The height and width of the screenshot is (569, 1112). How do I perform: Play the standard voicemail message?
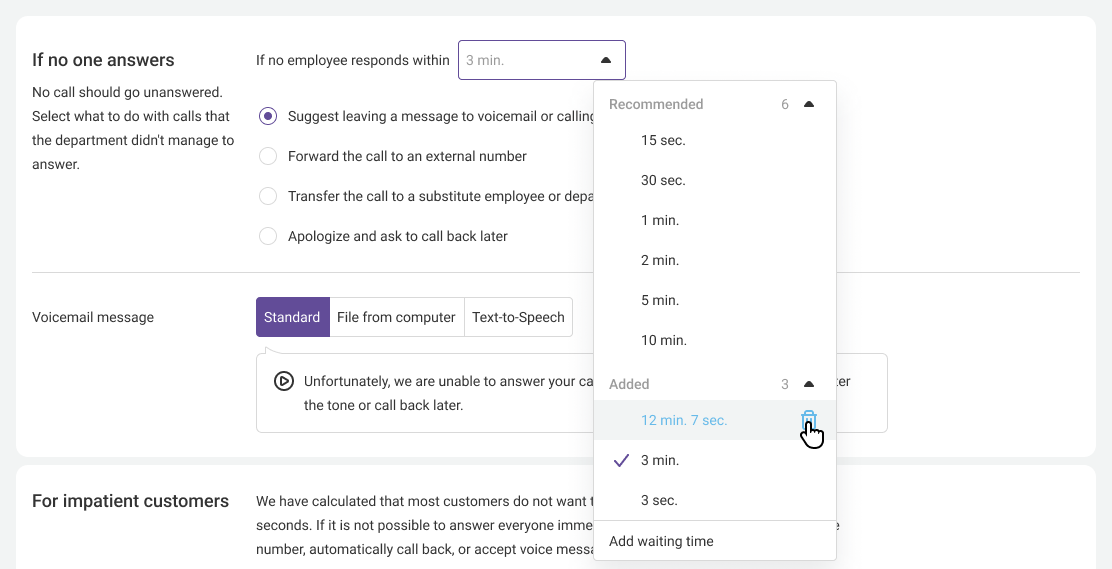[x=284, y=381]
